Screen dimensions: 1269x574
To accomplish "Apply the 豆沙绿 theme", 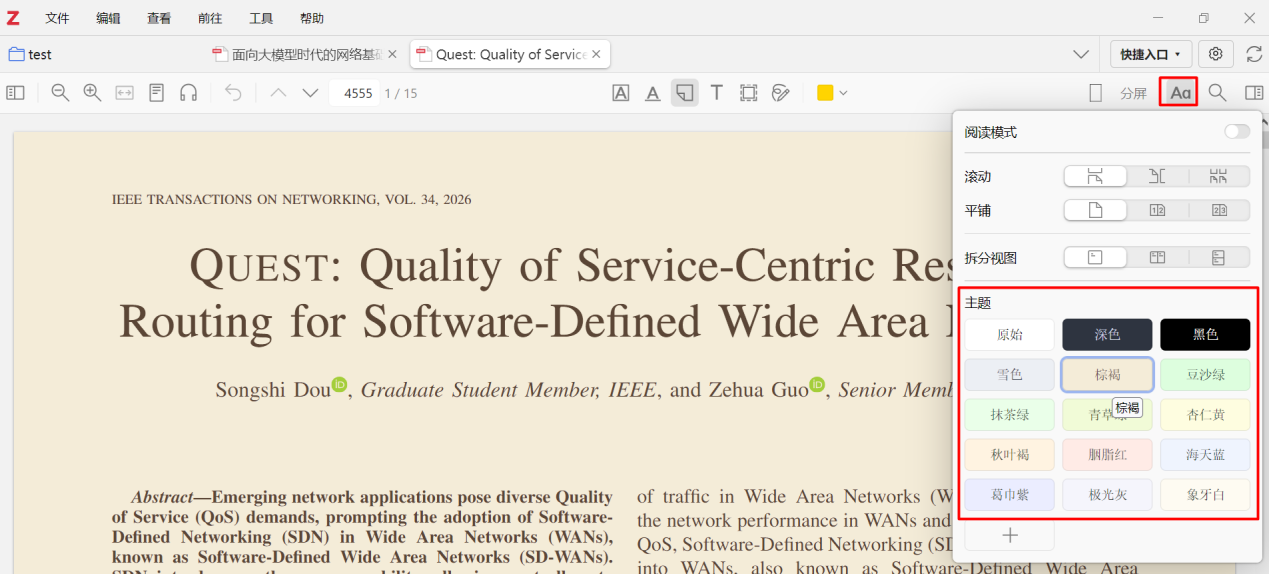I will pyautogui.click(x=1205, y=374).
